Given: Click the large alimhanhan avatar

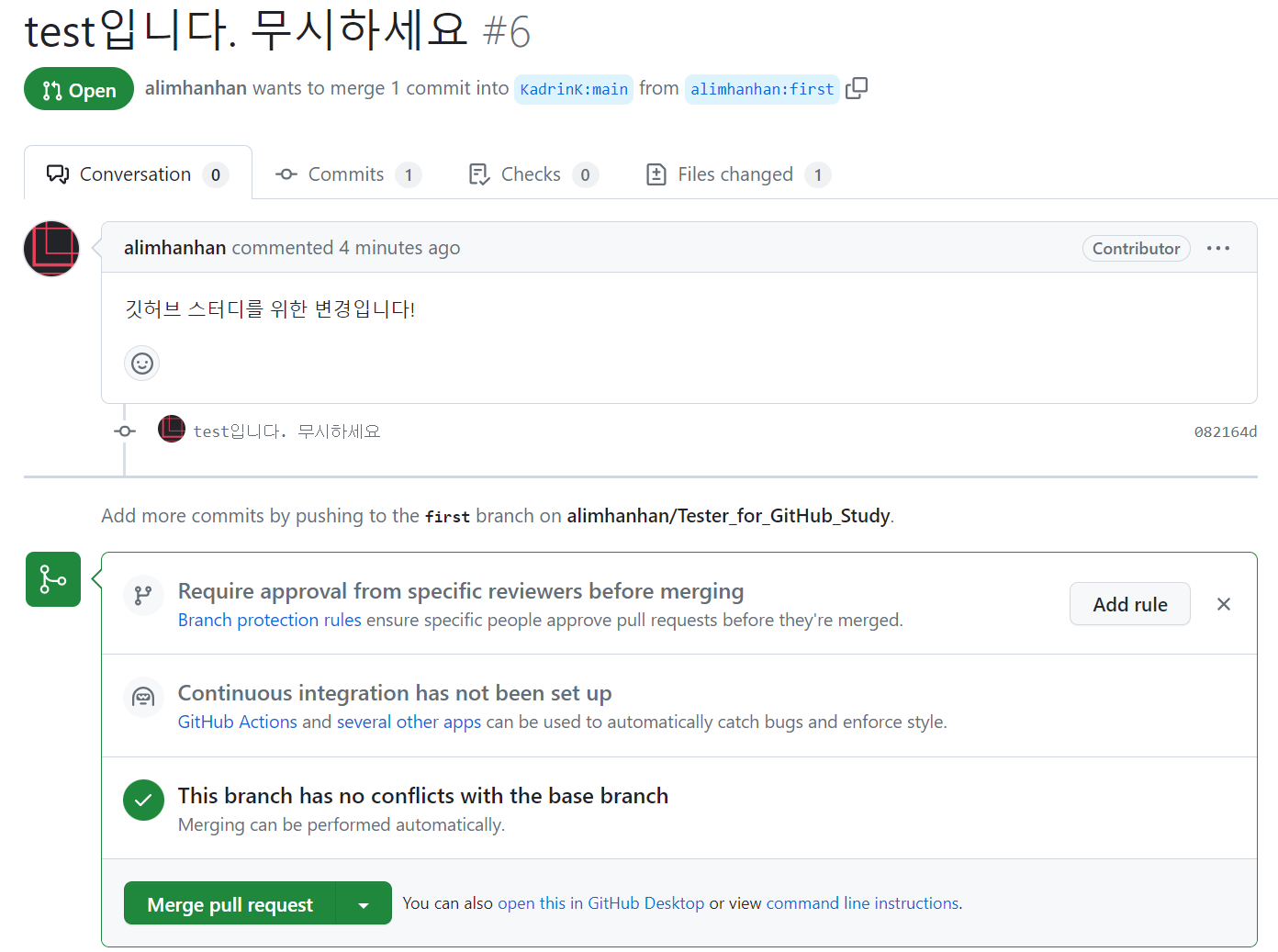Looking at the screenshot, I should (51, 249).
